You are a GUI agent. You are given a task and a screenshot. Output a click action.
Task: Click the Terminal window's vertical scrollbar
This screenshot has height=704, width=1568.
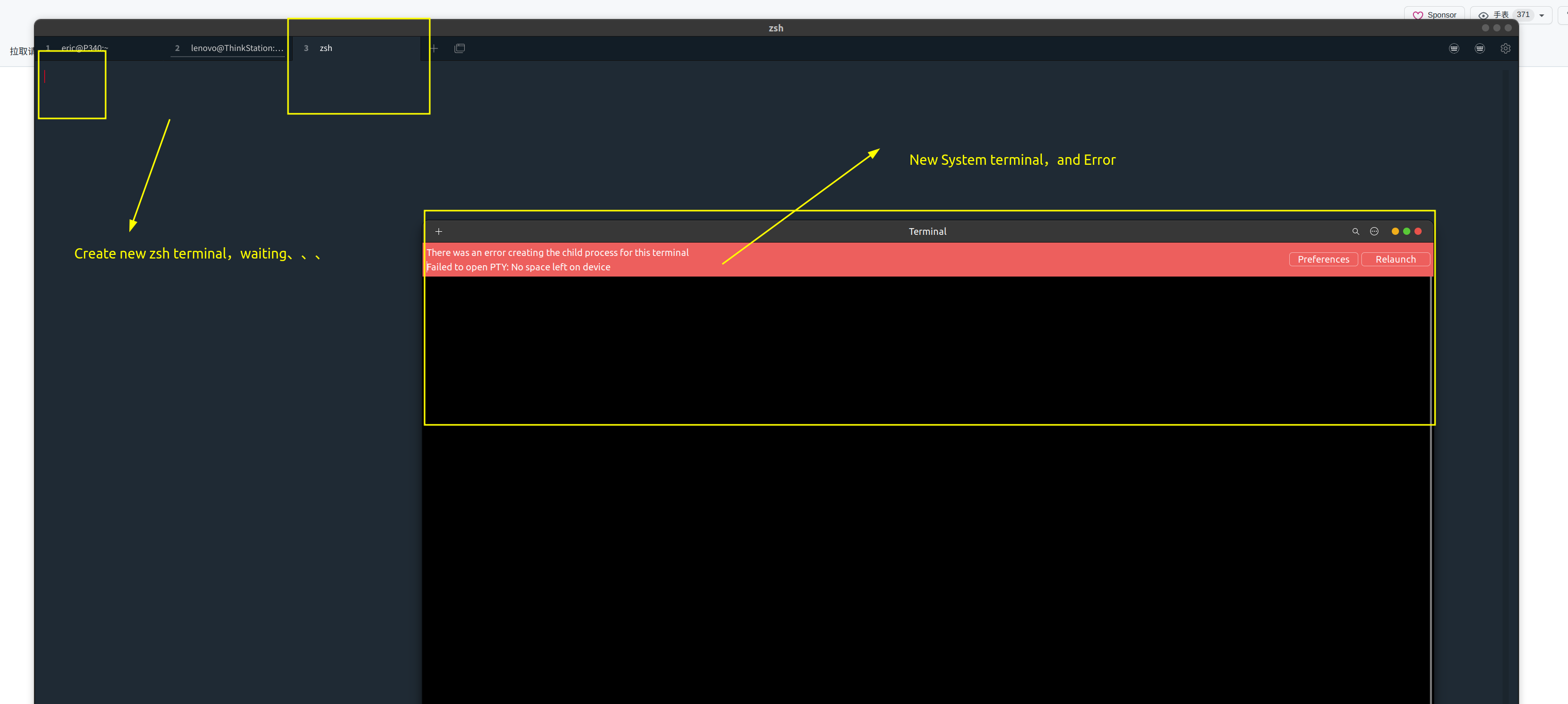pos(1430,490)
